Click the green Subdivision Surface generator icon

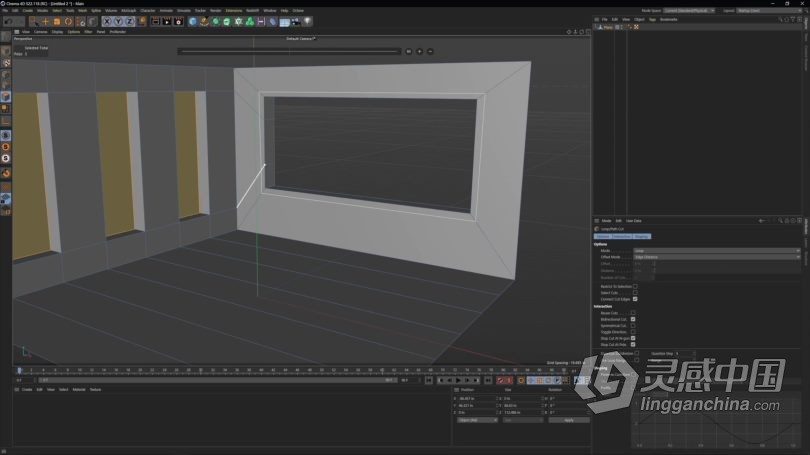point(216,22)
